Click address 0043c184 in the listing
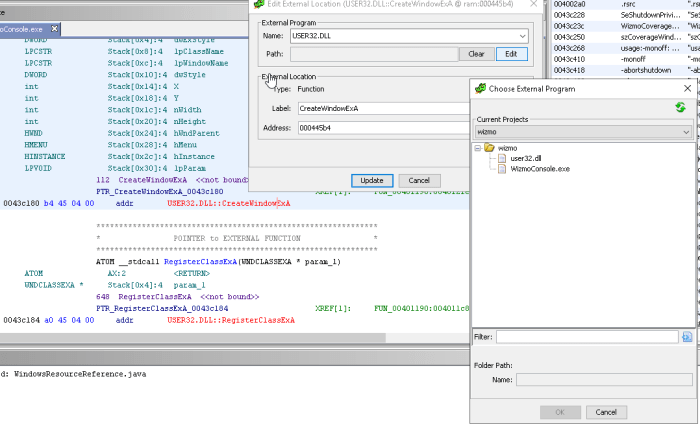Image resolution: width=700 pixels, height=429 pixels. click(21, 321)
